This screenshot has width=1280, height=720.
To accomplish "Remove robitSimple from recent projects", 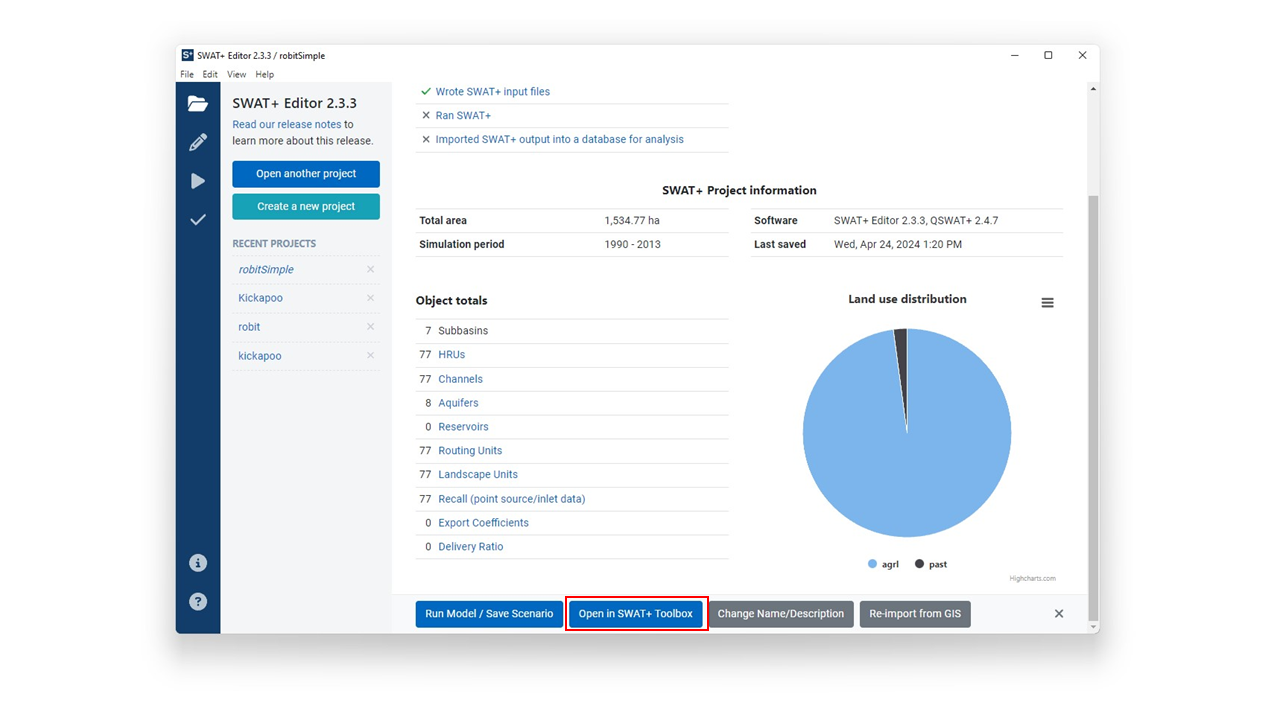I will (370, 270).
